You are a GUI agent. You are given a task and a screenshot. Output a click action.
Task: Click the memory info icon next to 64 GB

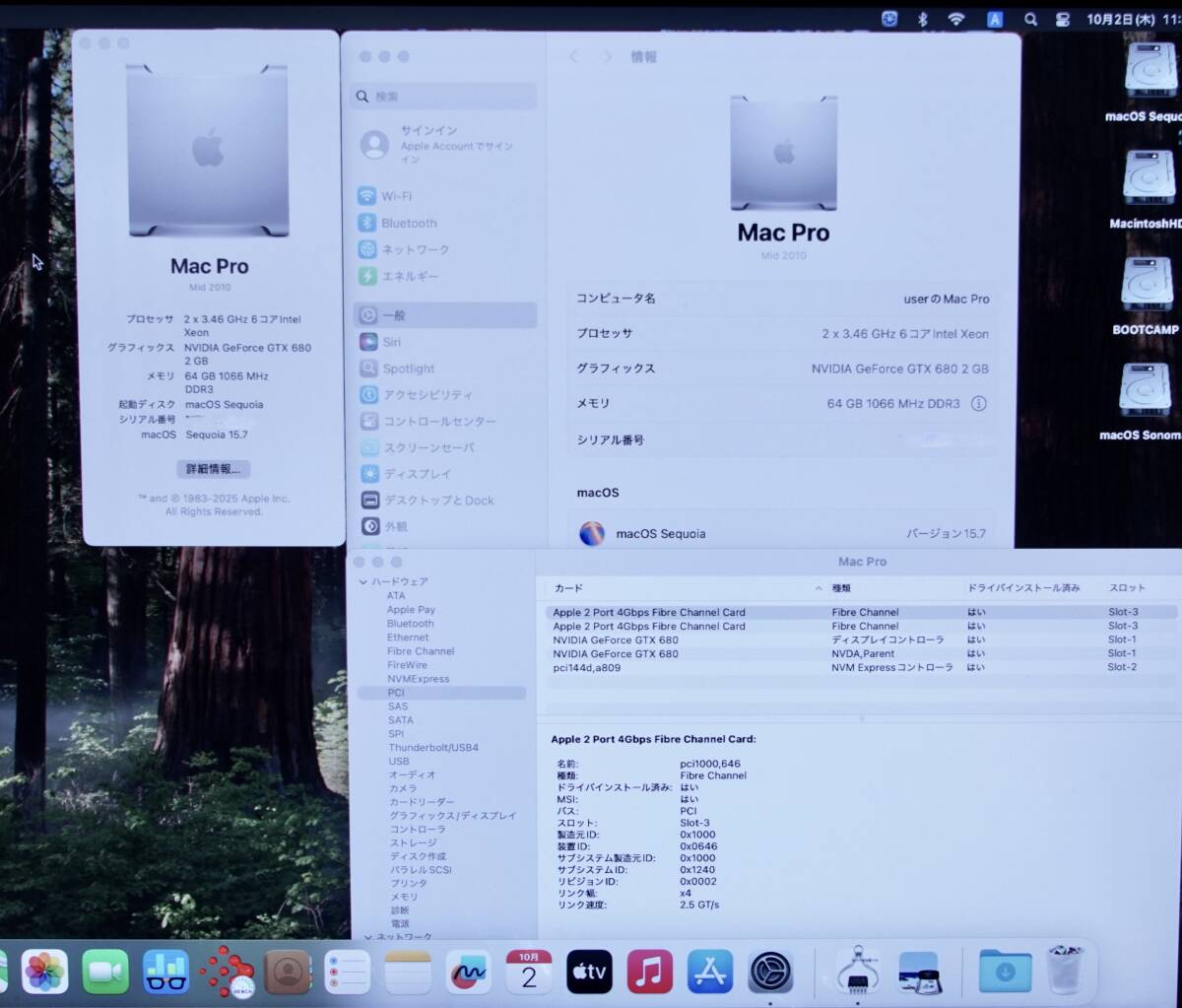point(978,403)
